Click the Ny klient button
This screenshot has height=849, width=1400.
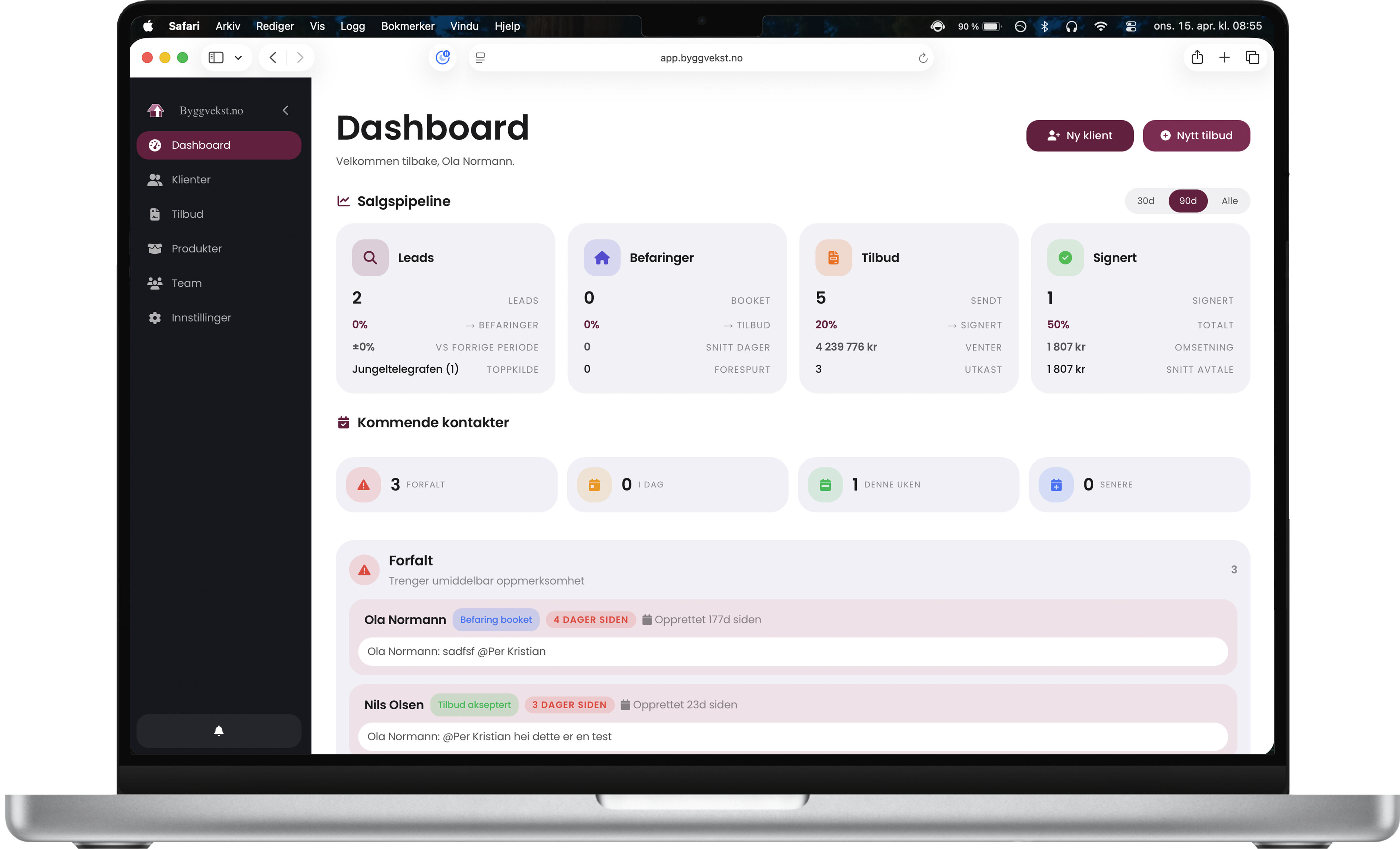[1079, 136]
